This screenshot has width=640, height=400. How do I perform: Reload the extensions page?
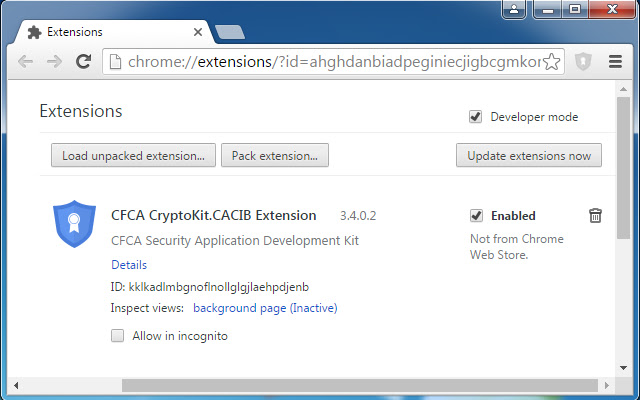pos(84,62)
